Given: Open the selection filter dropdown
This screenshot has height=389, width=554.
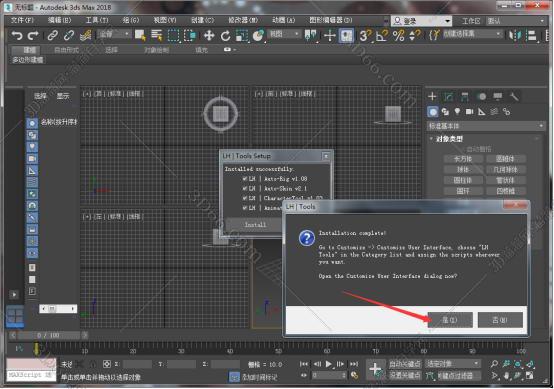Looking at the screenshot, I should click(x=114, y=34).
